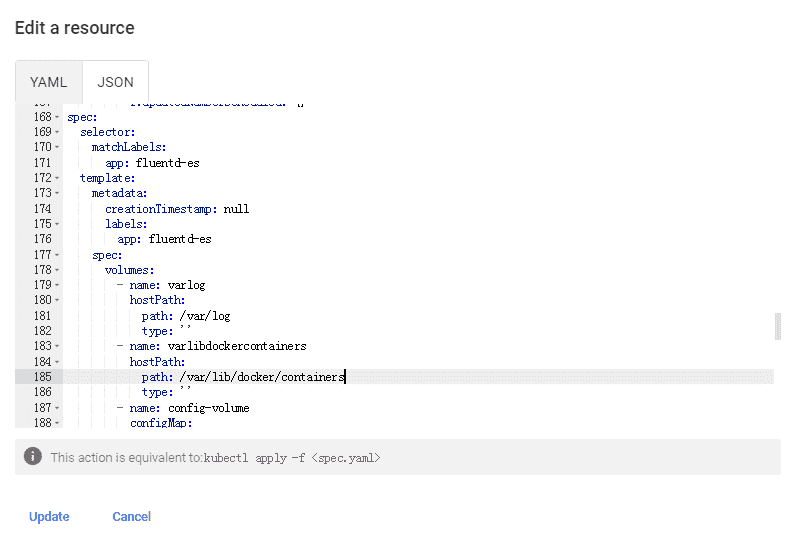Click the info icon beside kubectl hint
The width and height of the screenshot is (797, 535).
33,456
